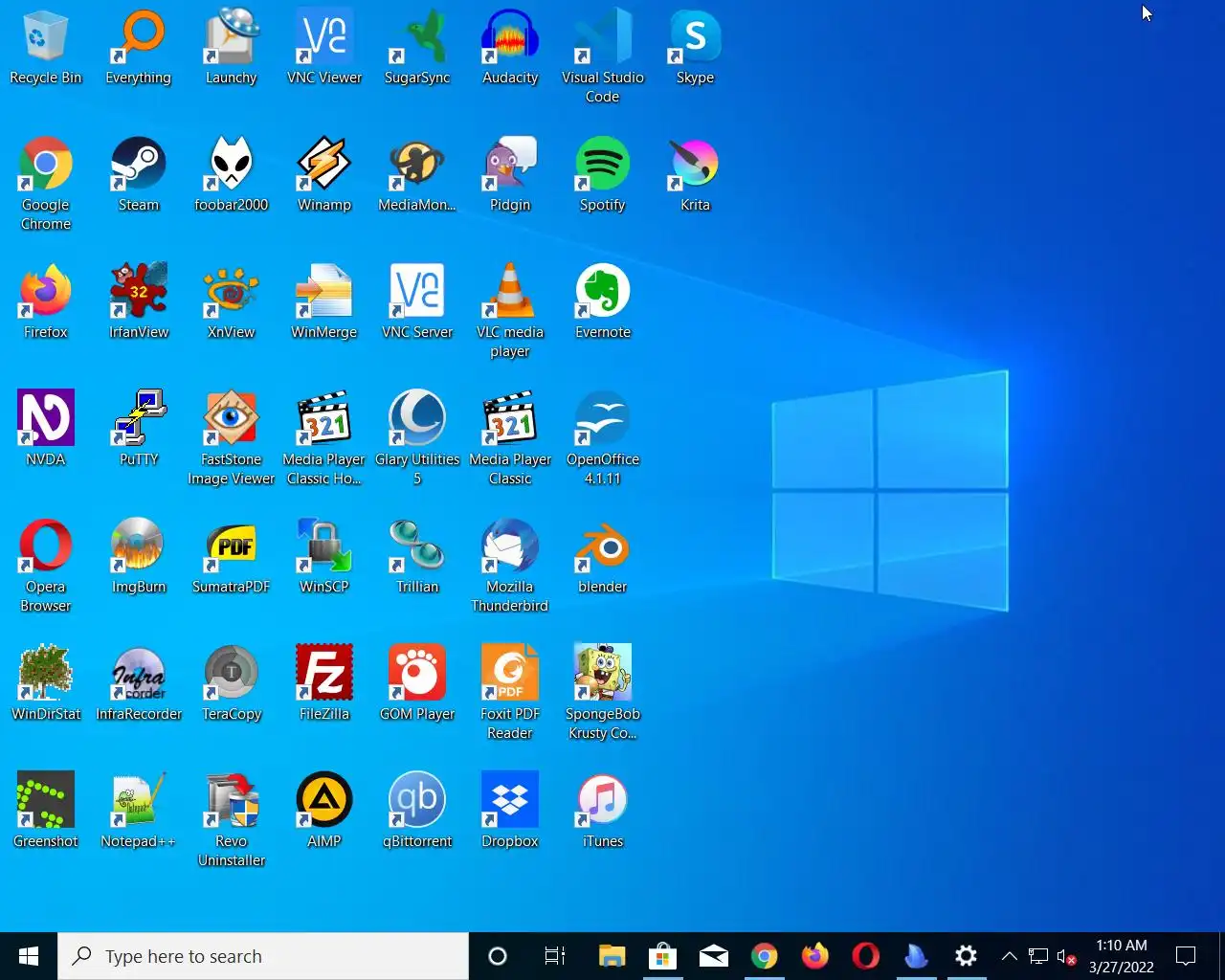Click the FileZilla desktop icon

[x=323, y=684]
